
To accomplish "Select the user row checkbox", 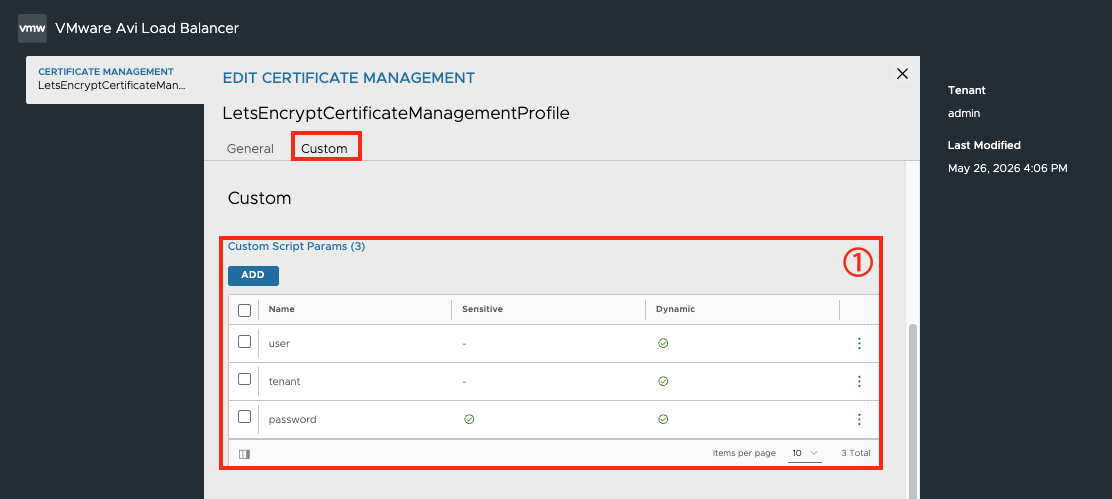I will click(x=245, y=342).
